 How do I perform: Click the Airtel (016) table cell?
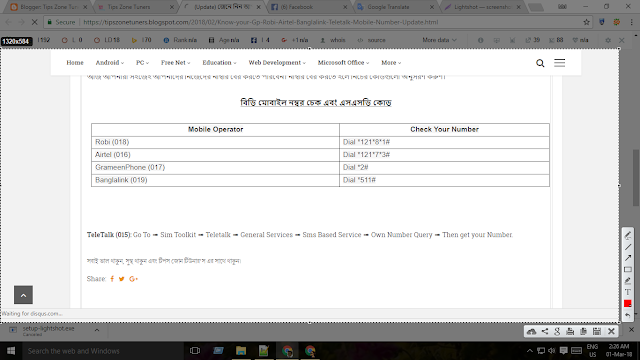(x=215, y=155)
